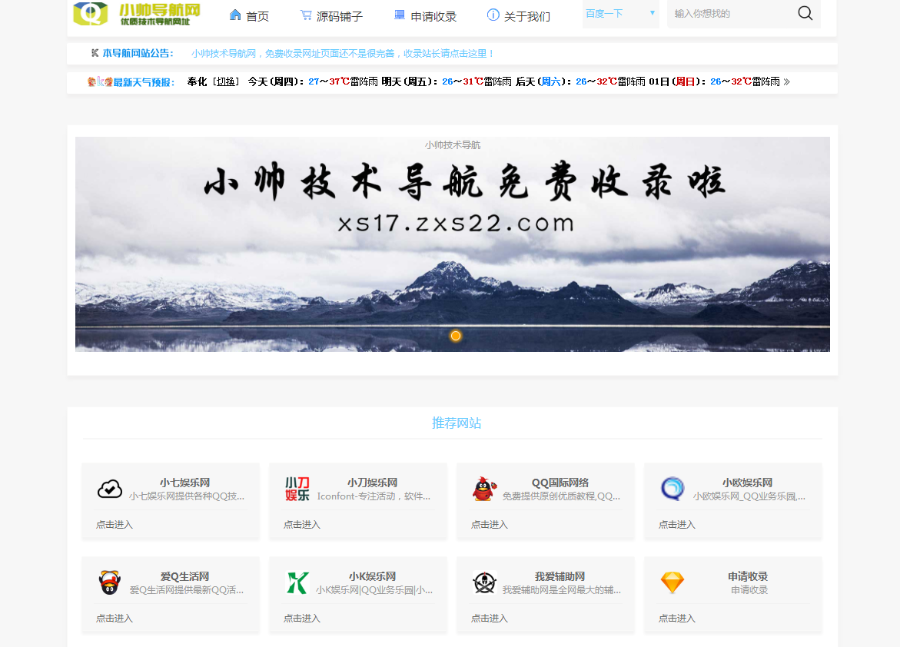Viewport: 900px width, 647px height.
Task: Click the QQ国际网络 title text
Action: point(560,482)
